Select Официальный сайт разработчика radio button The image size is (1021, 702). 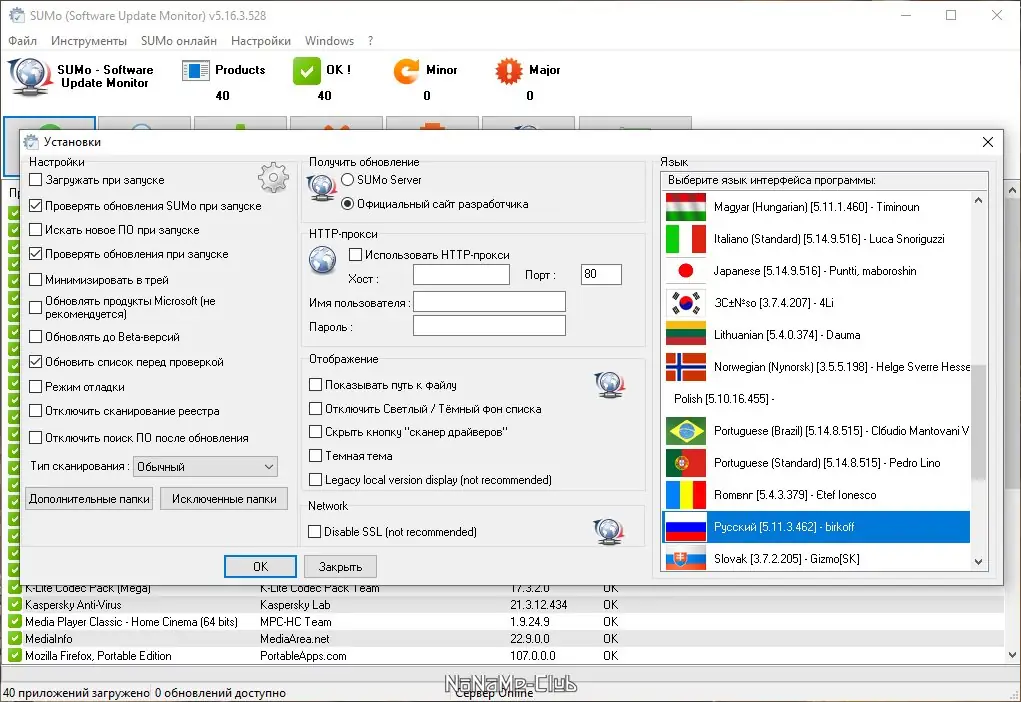348,204
